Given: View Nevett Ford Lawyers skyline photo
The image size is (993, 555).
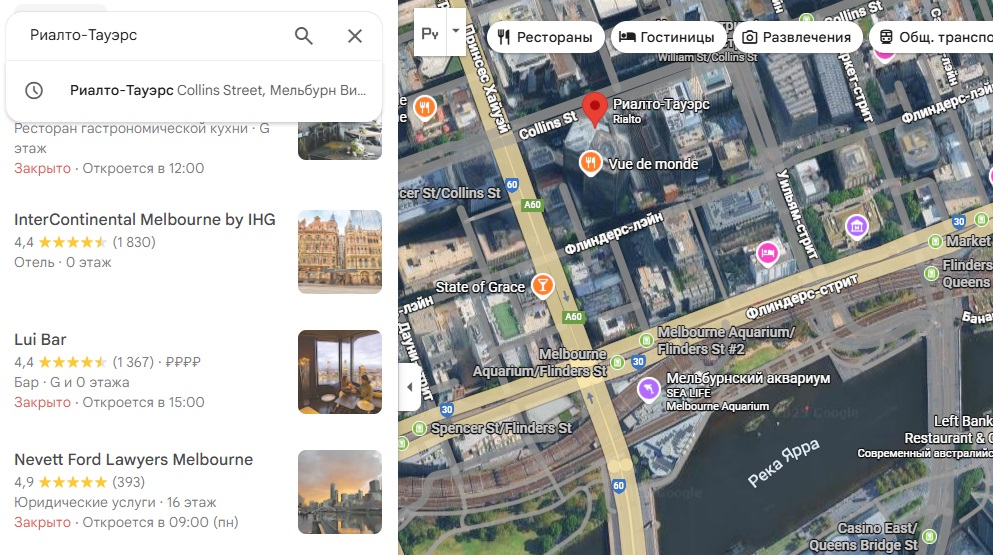Looking at the screenshot, I should tap(340, 492).
